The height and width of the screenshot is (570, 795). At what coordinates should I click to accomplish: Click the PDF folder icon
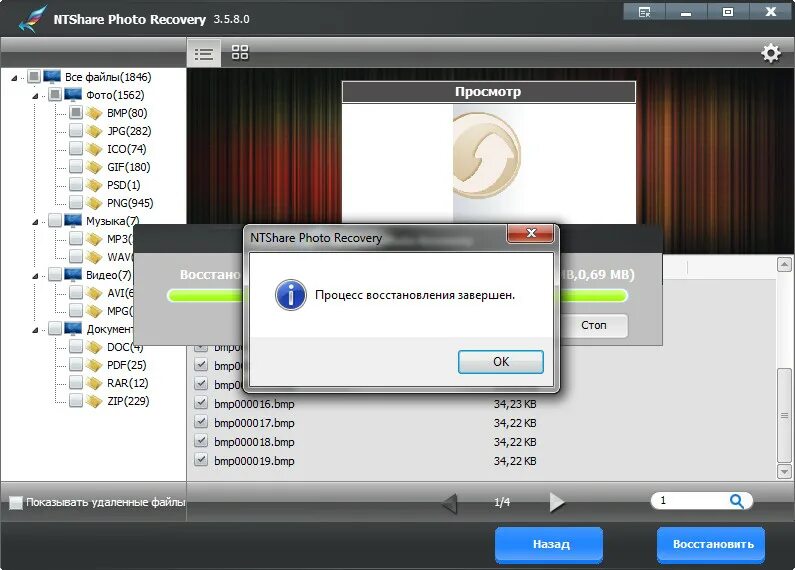(x=94, y=365)
